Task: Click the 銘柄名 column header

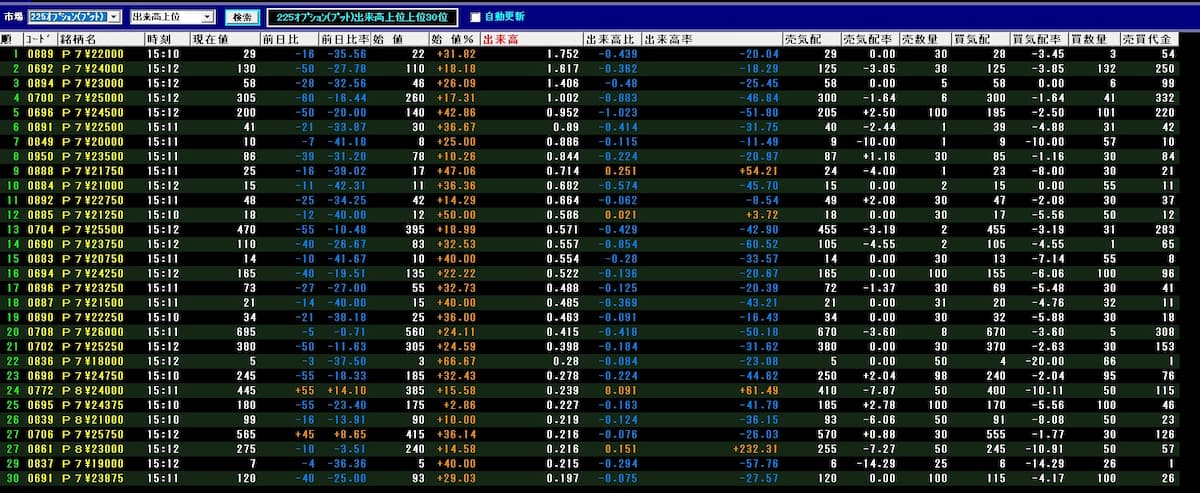Action: tap(80, 39)
